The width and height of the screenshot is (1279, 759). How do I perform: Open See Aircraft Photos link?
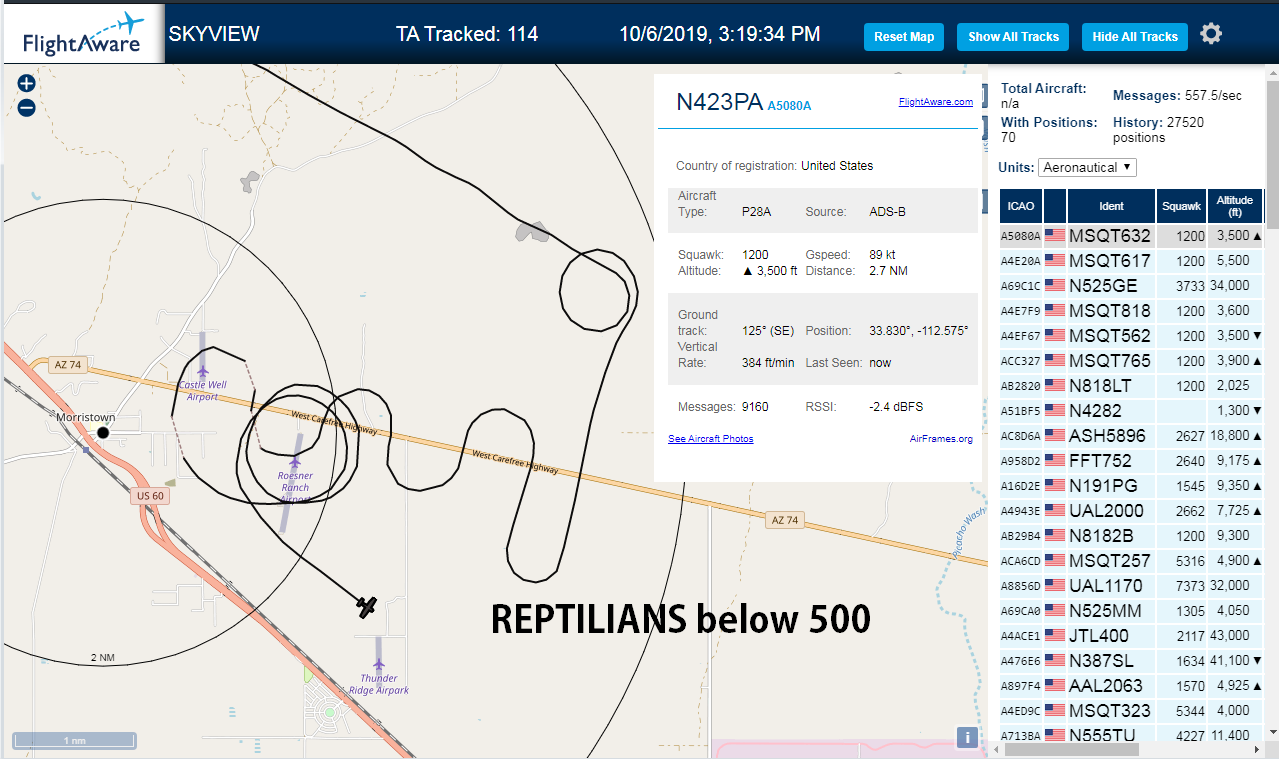coord(710,439)
